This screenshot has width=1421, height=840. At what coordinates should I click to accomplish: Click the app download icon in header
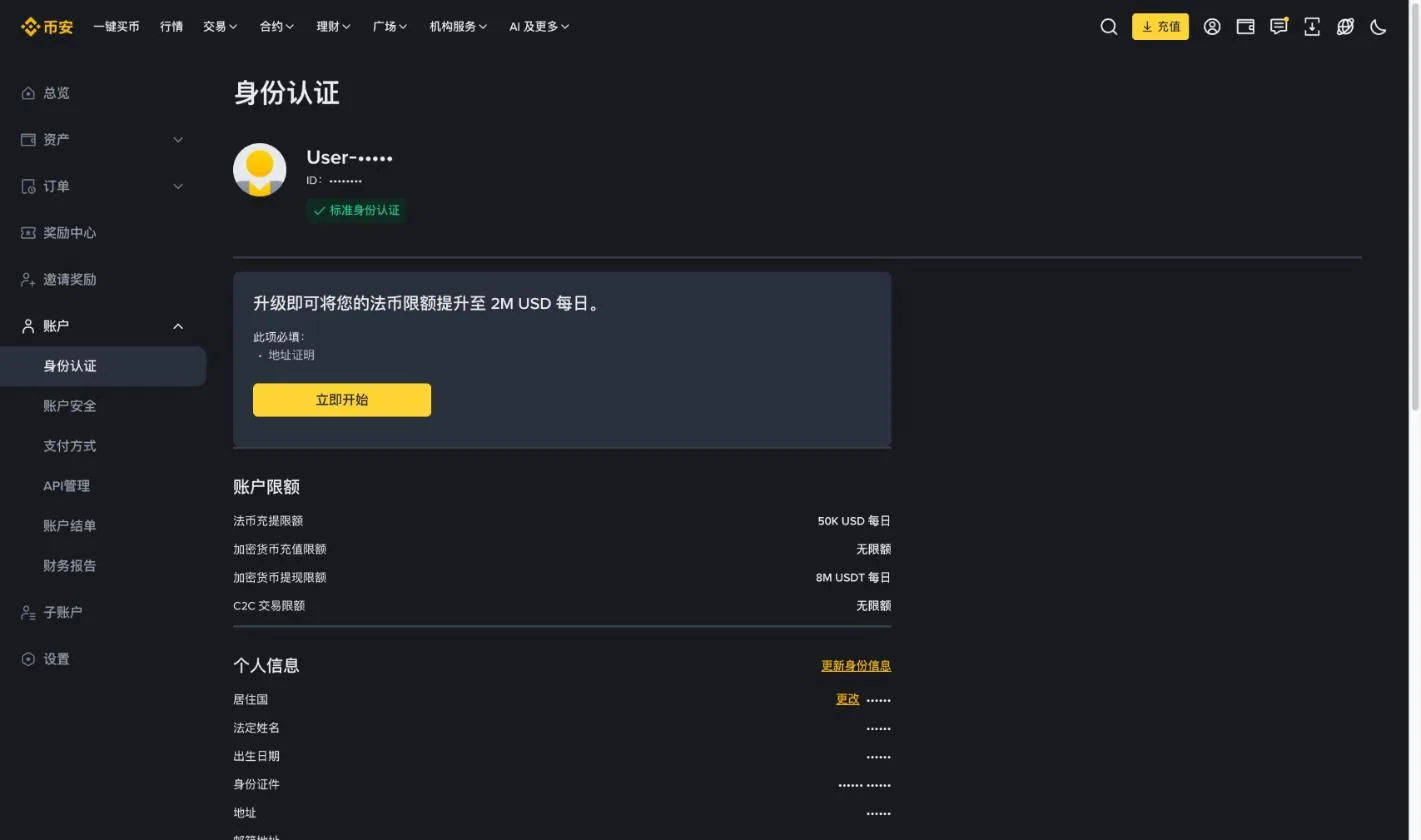click(x=1312, y=27)
